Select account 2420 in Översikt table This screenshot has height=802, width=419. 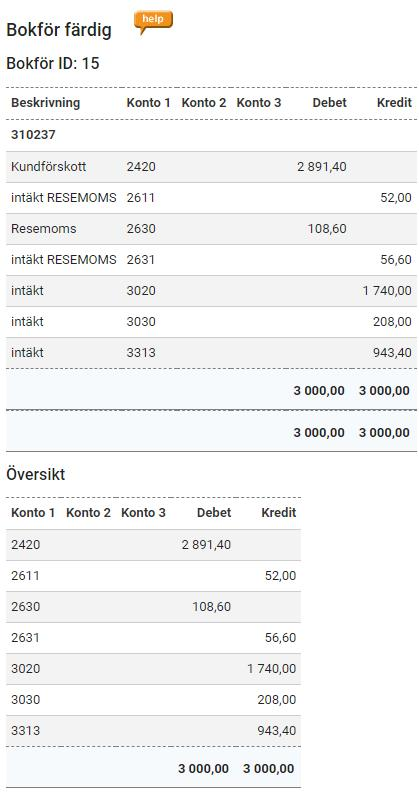click(26, 545)
